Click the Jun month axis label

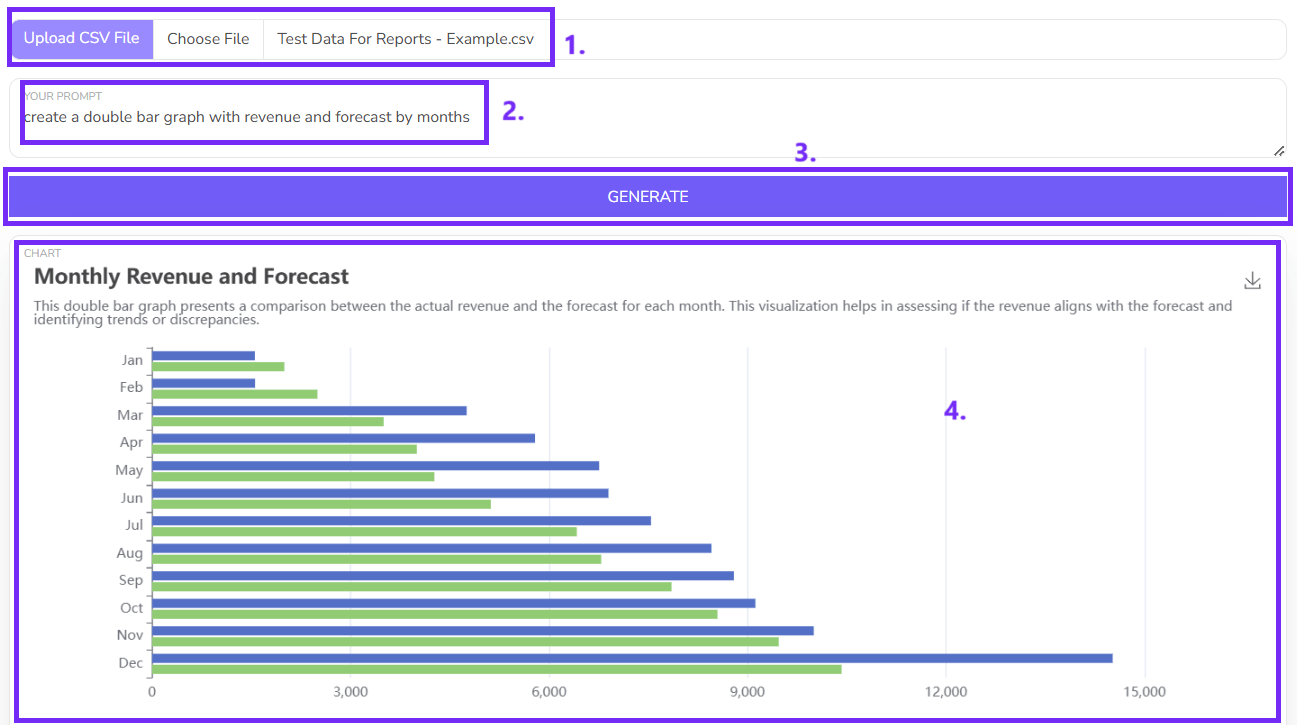130,497
